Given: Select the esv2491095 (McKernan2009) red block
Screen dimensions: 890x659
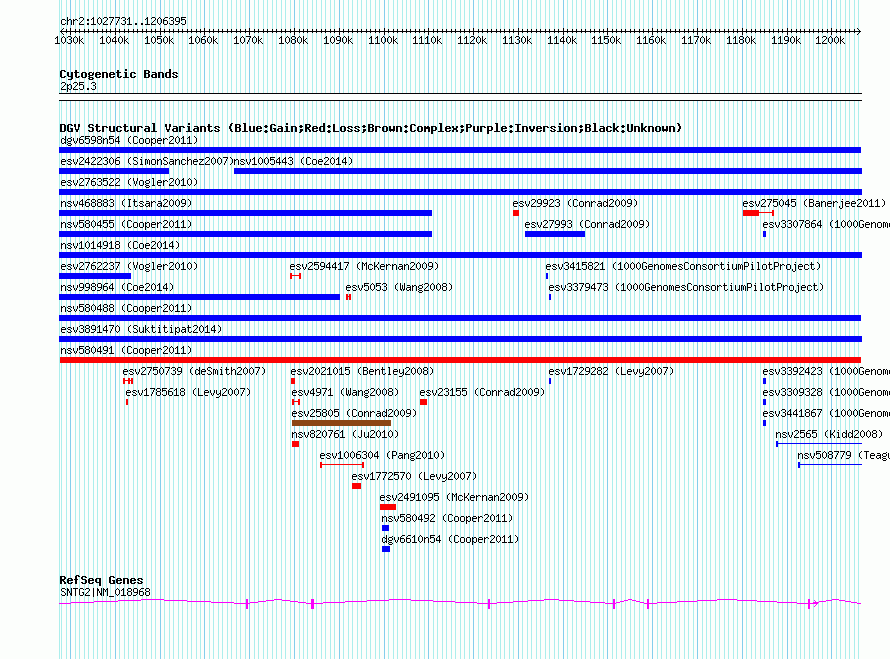Looking at the screenshot, I should (388, 507).
